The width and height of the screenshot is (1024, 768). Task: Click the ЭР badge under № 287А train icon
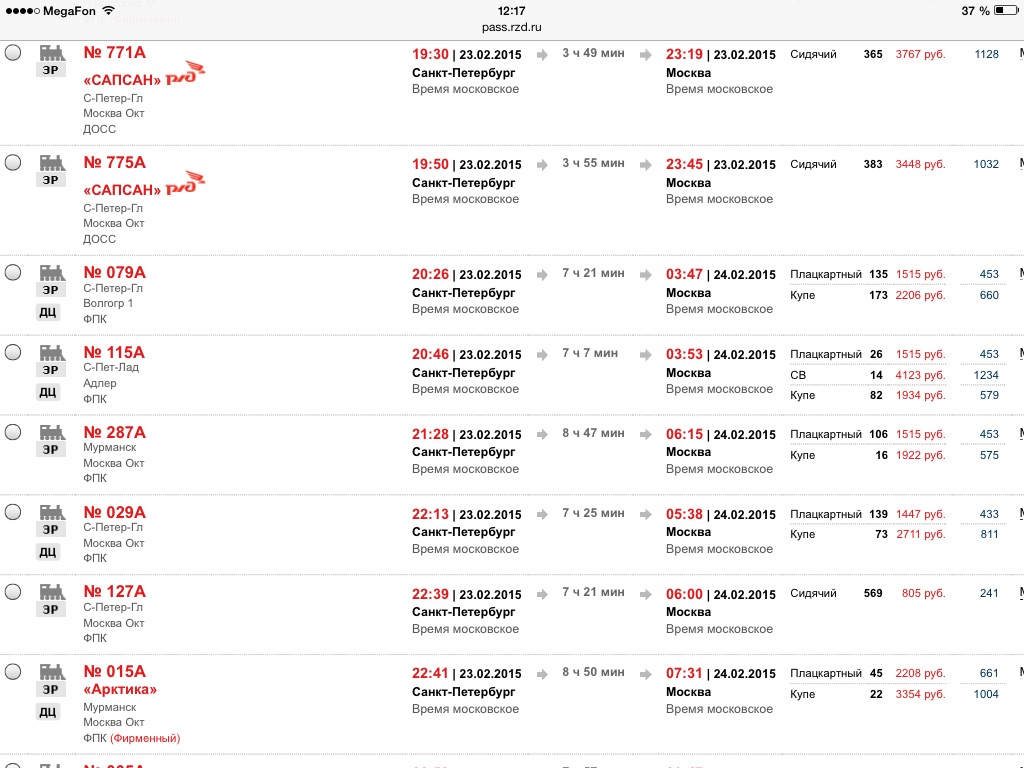point(50,450)
